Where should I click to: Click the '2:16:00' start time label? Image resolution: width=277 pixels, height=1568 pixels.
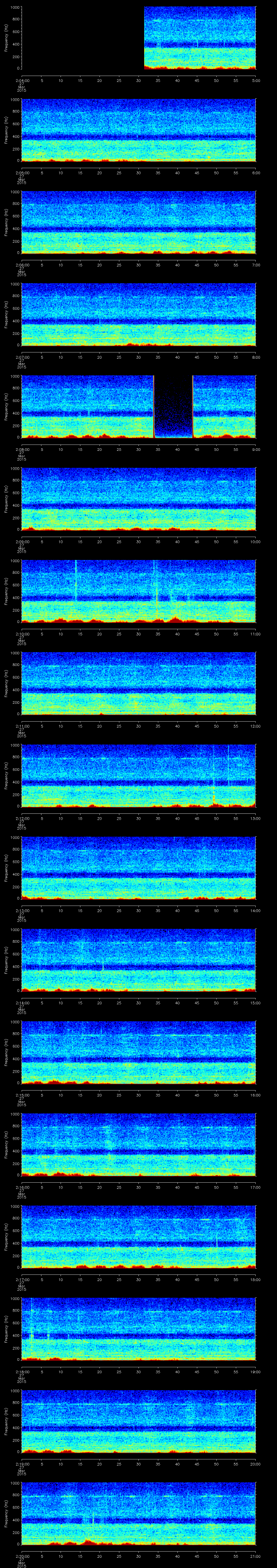point(22,1187)
